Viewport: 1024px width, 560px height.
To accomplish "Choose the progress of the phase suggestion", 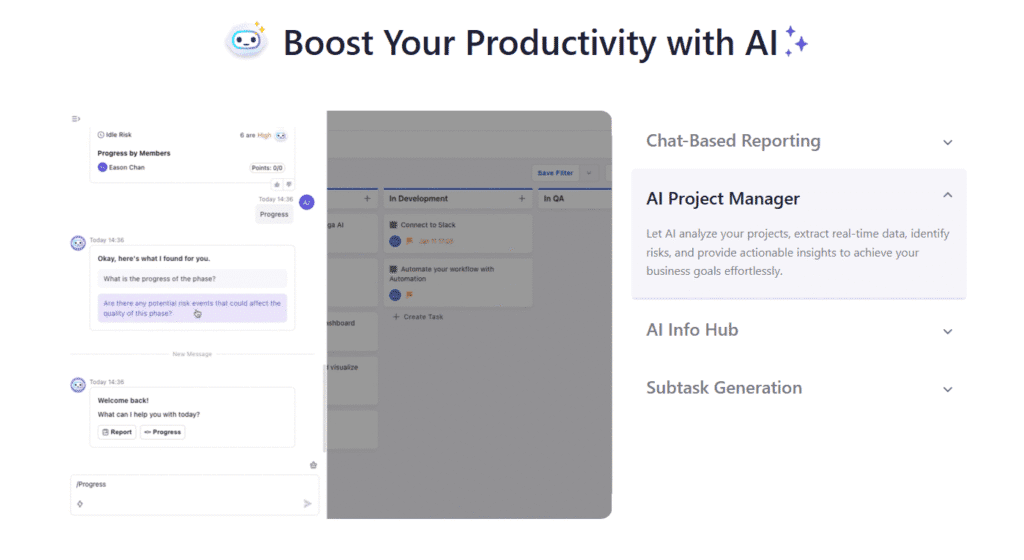I will [192, 279].
